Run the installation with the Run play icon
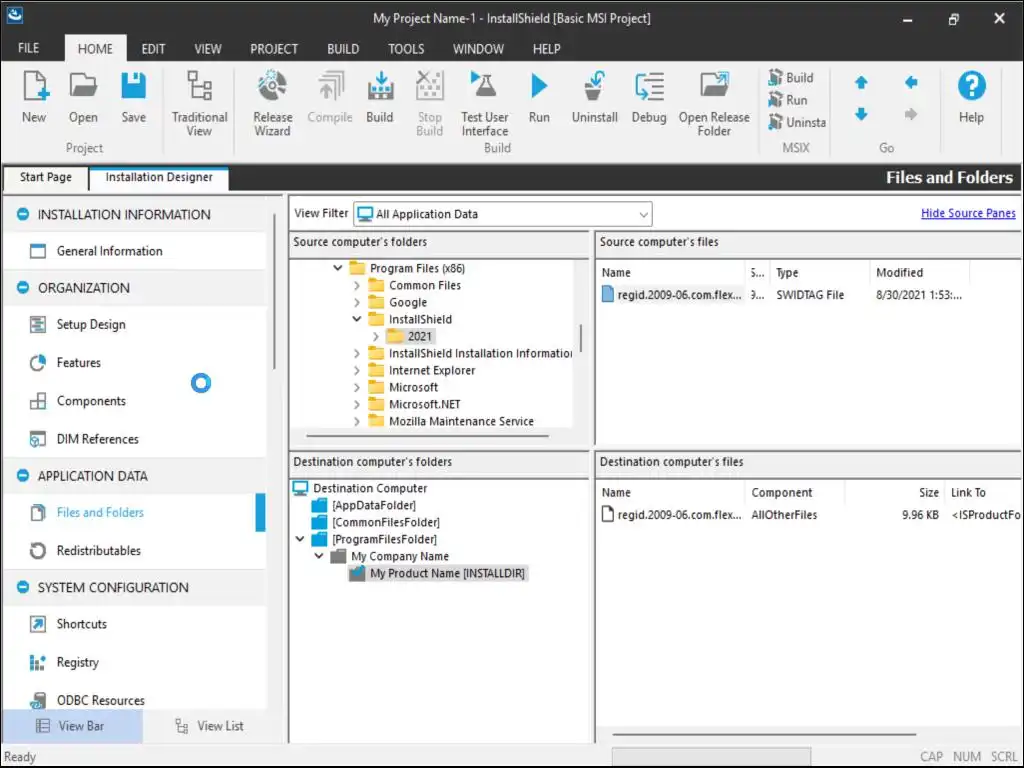Screen dimensions: 1024x768 click(539, 97)
